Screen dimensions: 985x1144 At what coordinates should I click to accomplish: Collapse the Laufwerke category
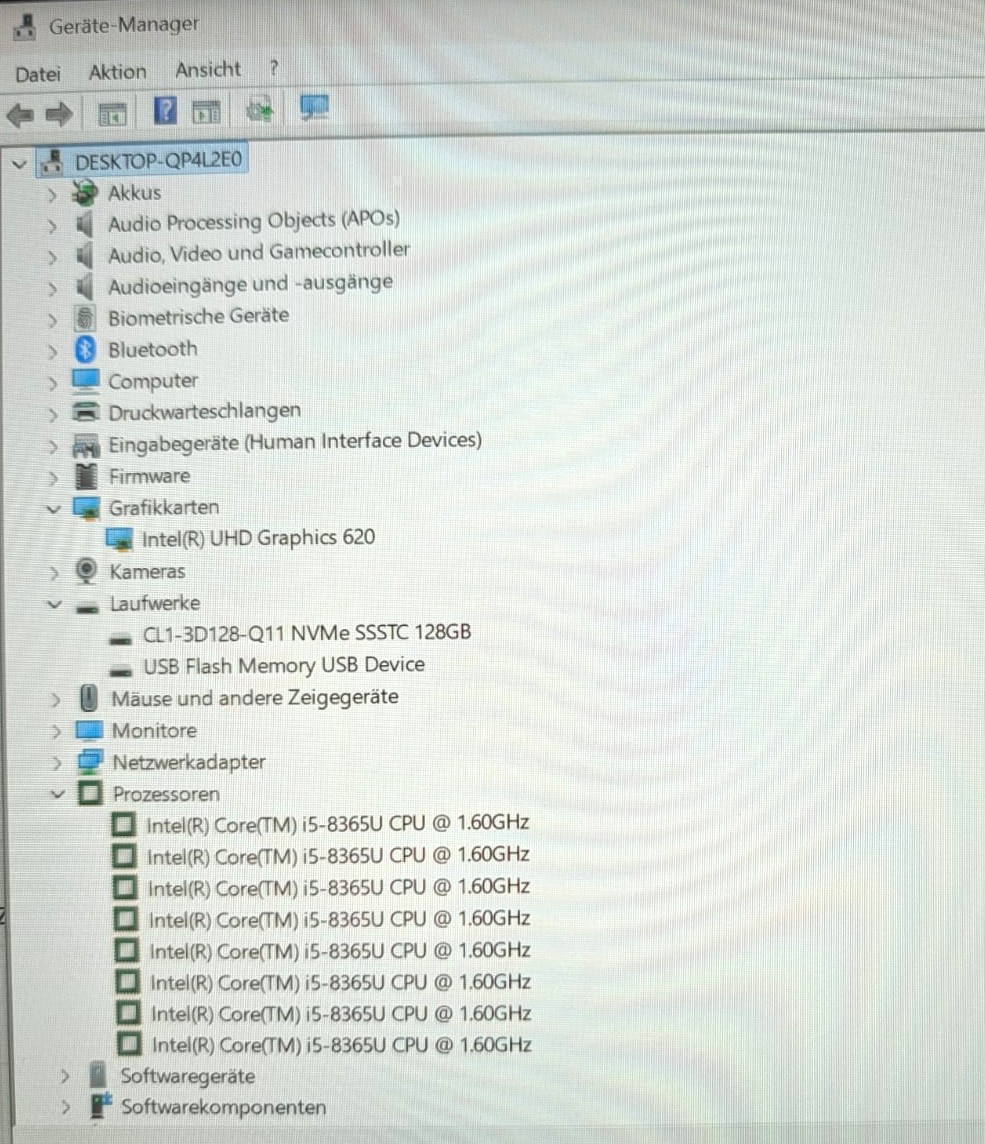(55, 604)
